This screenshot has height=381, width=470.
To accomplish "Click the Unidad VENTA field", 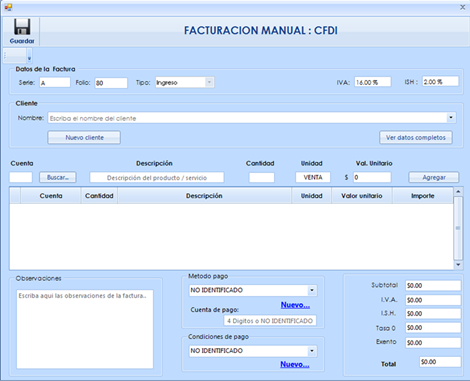I will [313, 177].
